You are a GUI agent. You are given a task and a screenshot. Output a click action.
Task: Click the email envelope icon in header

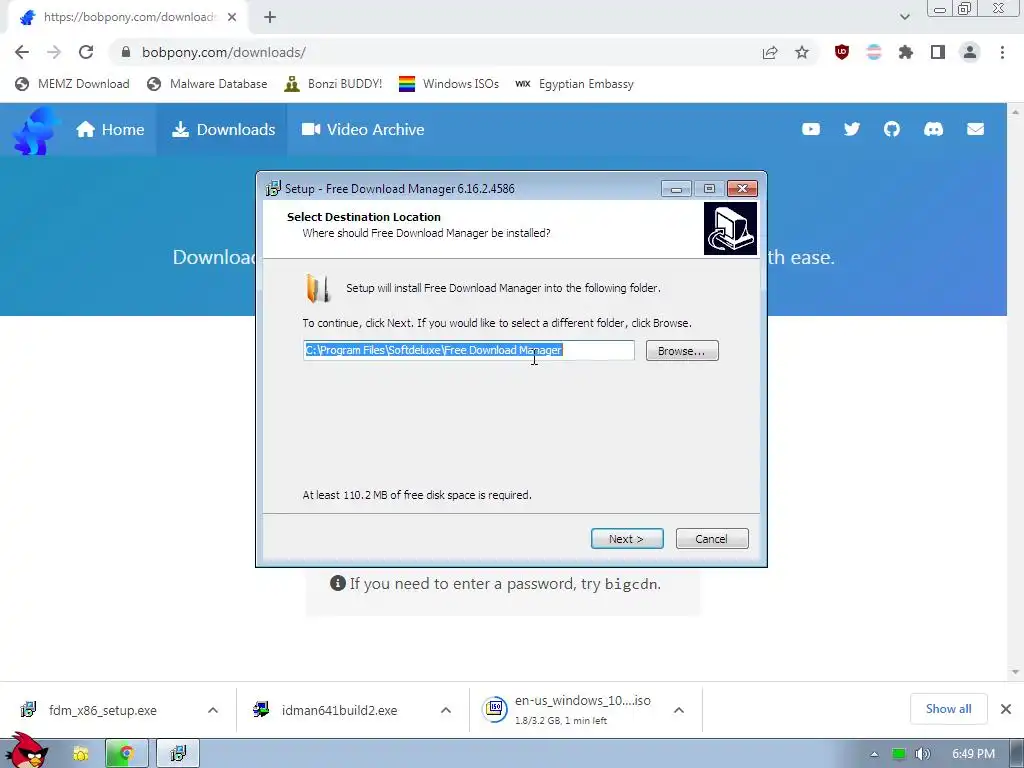pos(976,129)
